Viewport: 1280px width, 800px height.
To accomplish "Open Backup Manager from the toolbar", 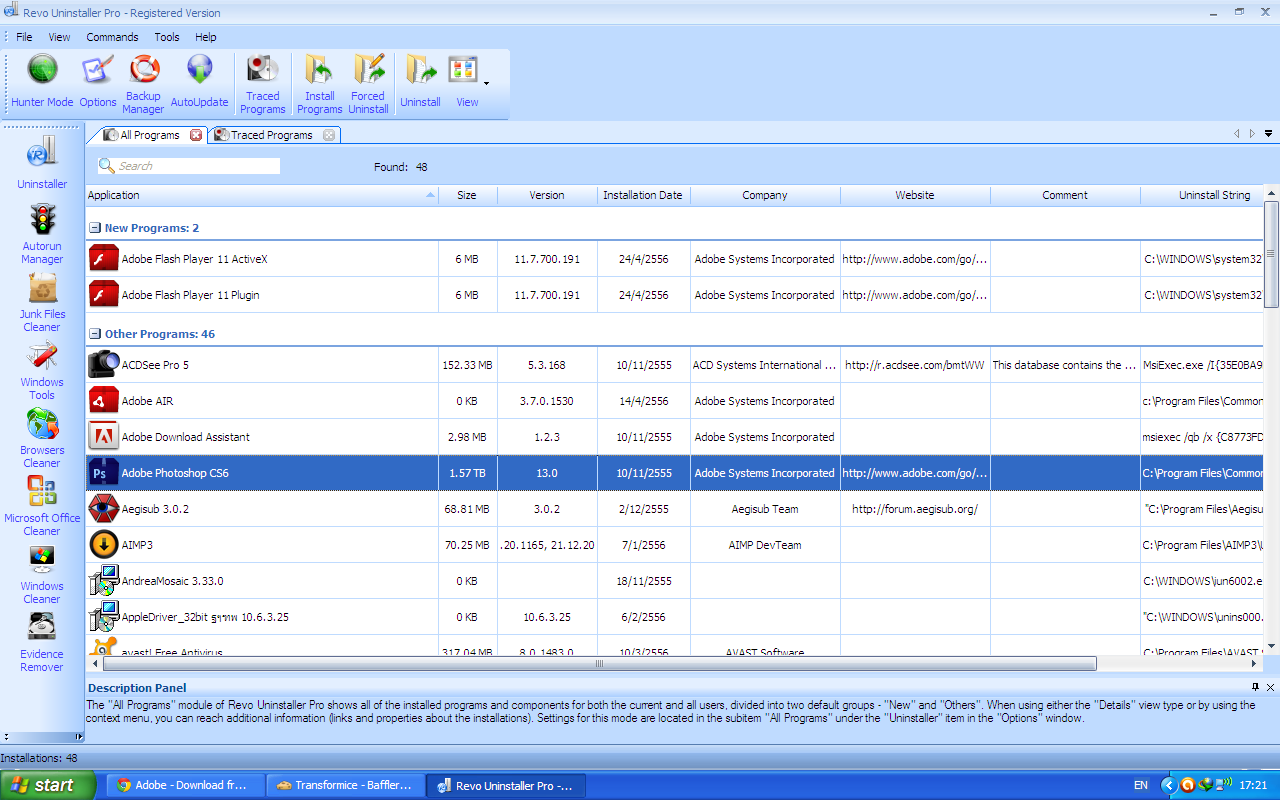I will tap(144, 84).
